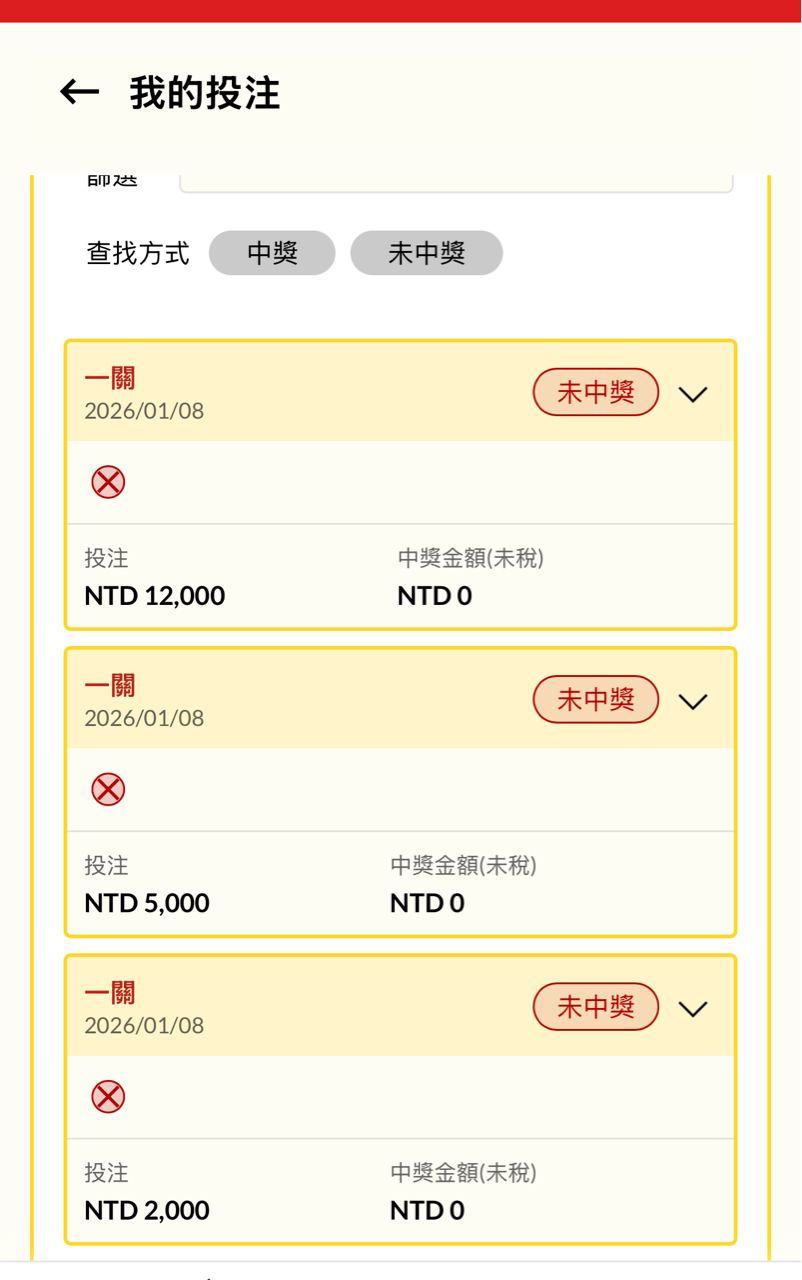Click 2026/01/08 date on NTD 5,000 card
The image size is (802, 1280).
pos(144,718)
